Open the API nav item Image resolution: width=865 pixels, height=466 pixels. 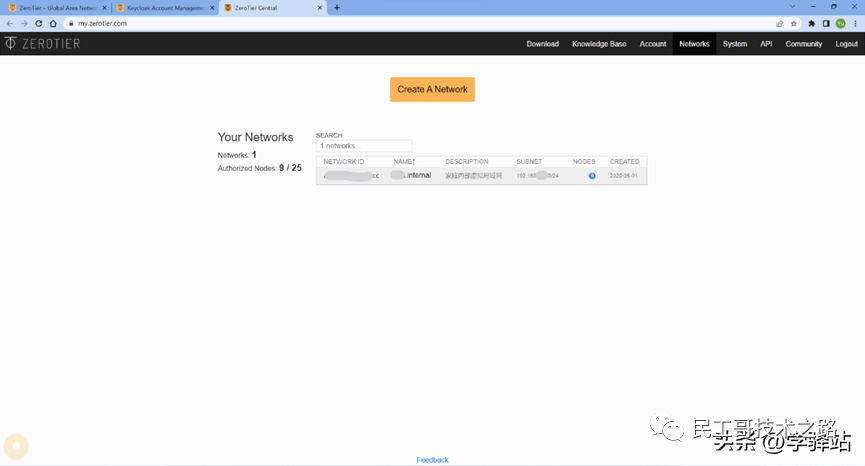[766, 44]
